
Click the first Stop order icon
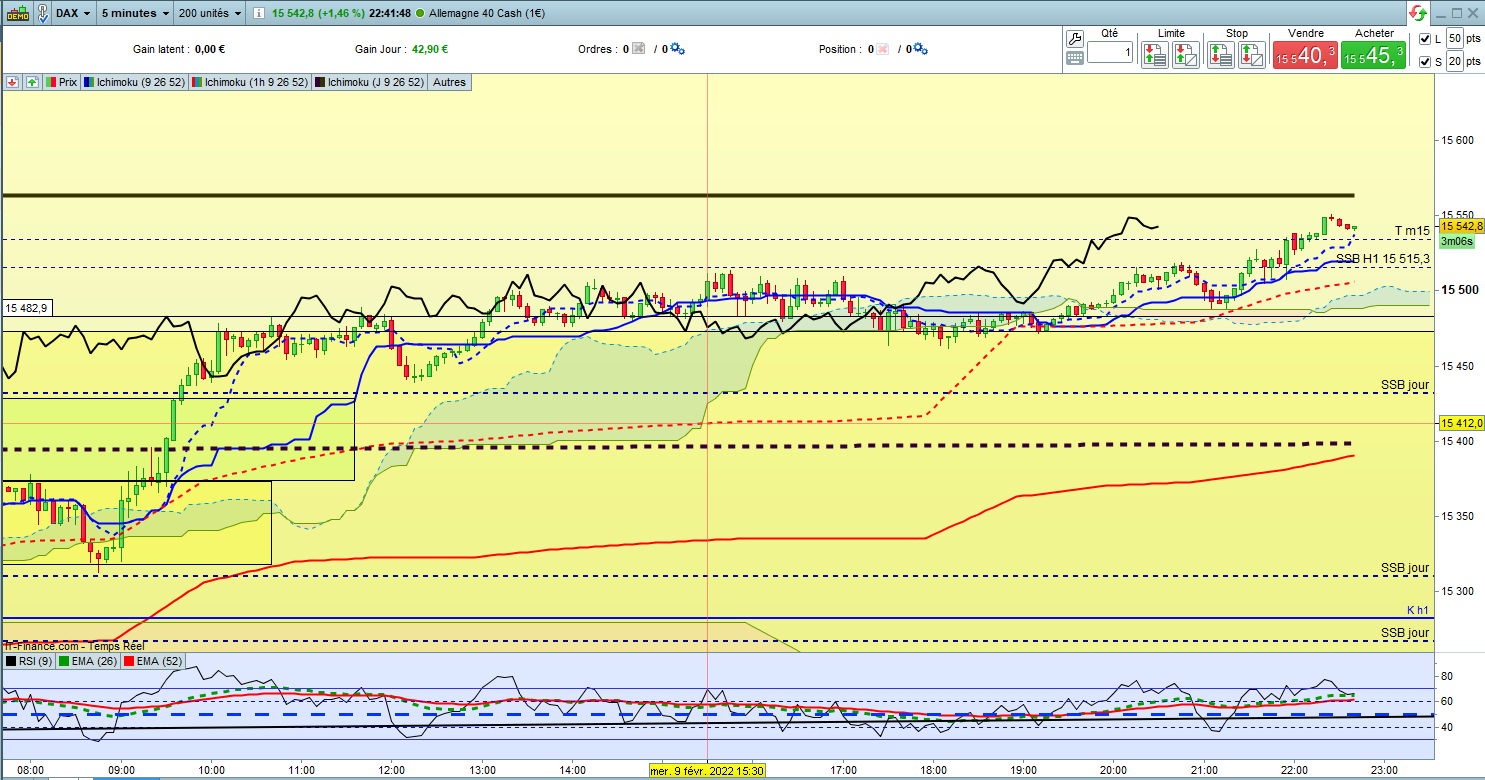[x=1221, y=54]
